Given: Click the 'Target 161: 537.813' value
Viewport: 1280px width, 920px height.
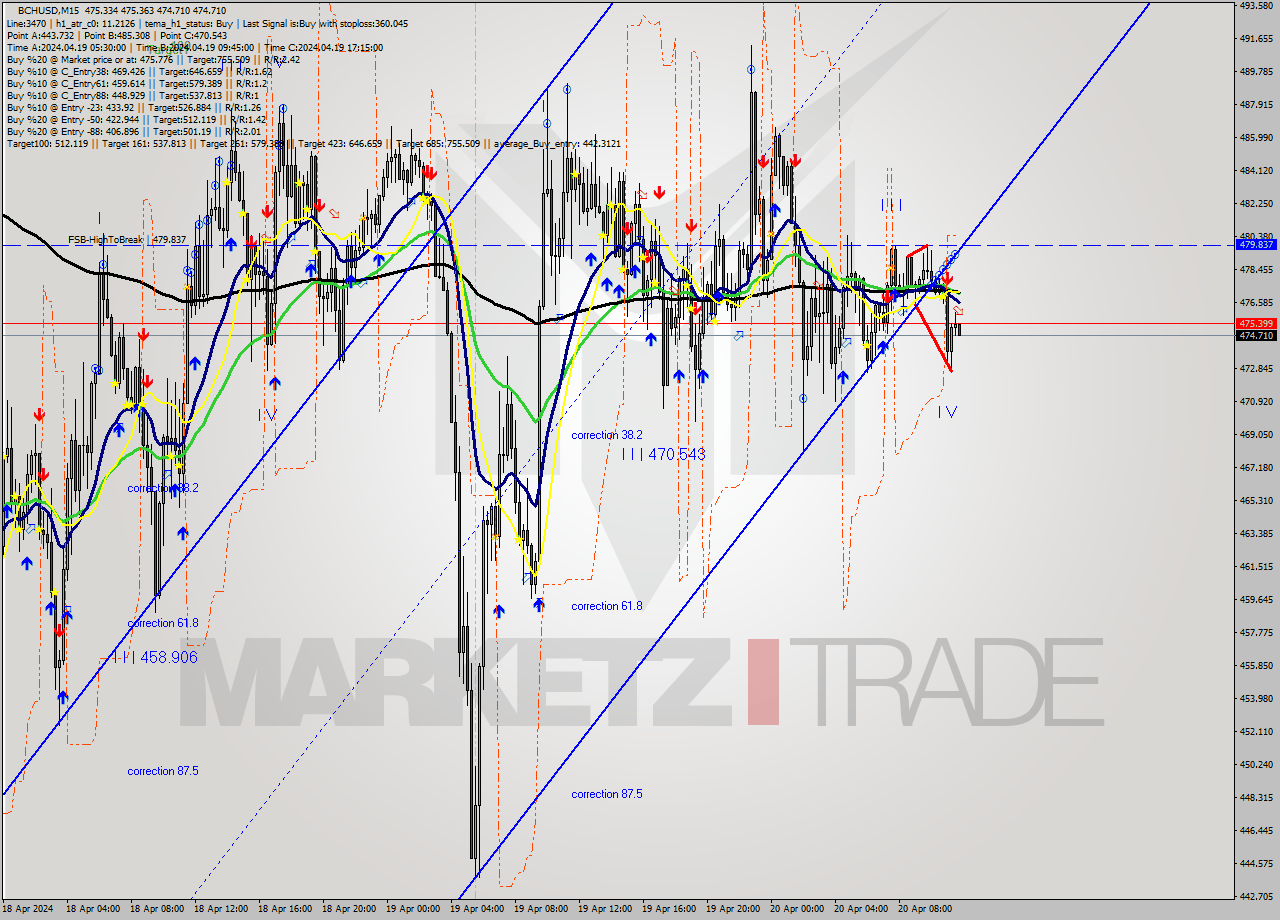Looking at the screenshot, I should click(143, 144).
